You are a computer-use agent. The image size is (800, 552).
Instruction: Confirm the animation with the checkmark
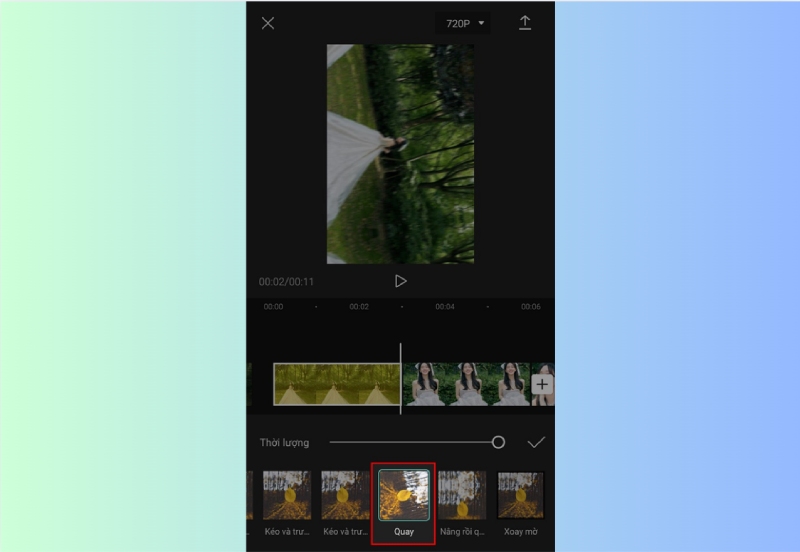click(x=536, y=442)
